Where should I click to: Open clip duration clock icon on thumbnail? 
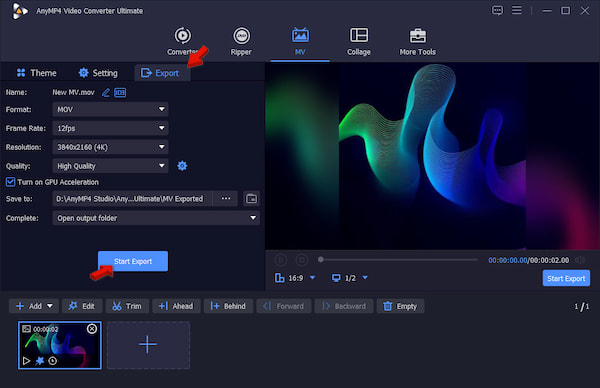coord(53,361)
